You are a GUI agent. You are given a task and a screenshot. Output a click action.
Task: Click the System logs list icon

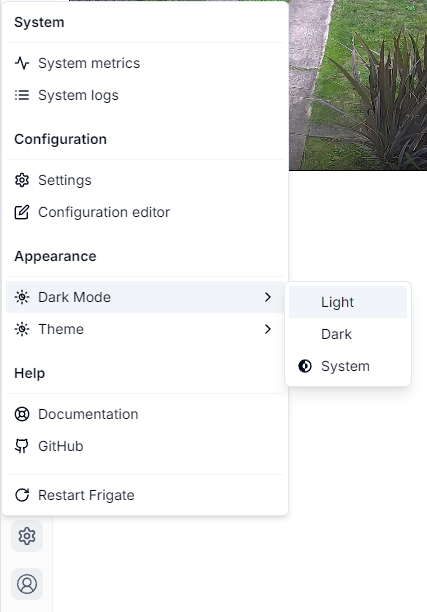(22, 95)
